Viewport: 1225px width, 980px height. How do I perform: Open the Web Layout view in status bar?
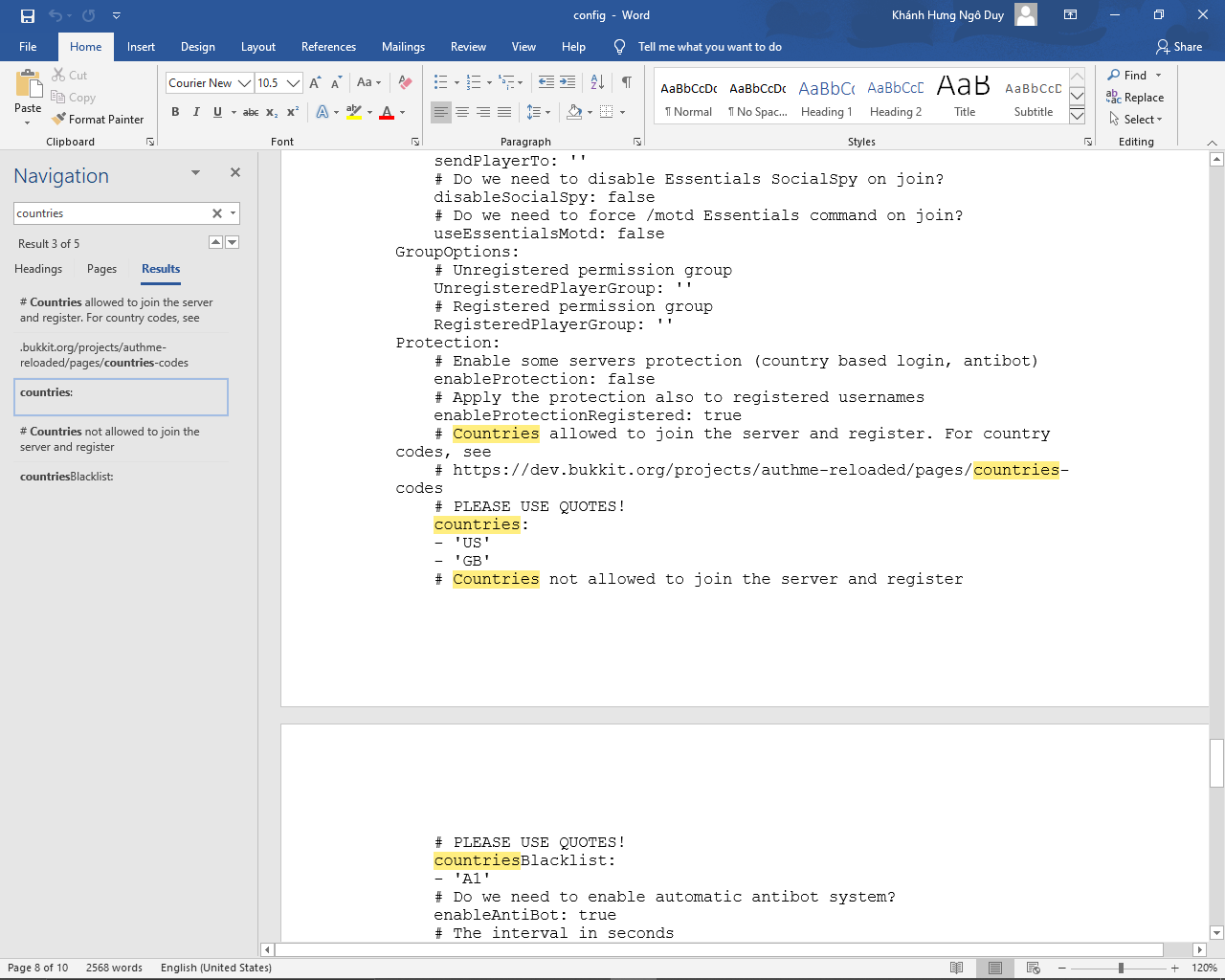[x=1033, y=968]
